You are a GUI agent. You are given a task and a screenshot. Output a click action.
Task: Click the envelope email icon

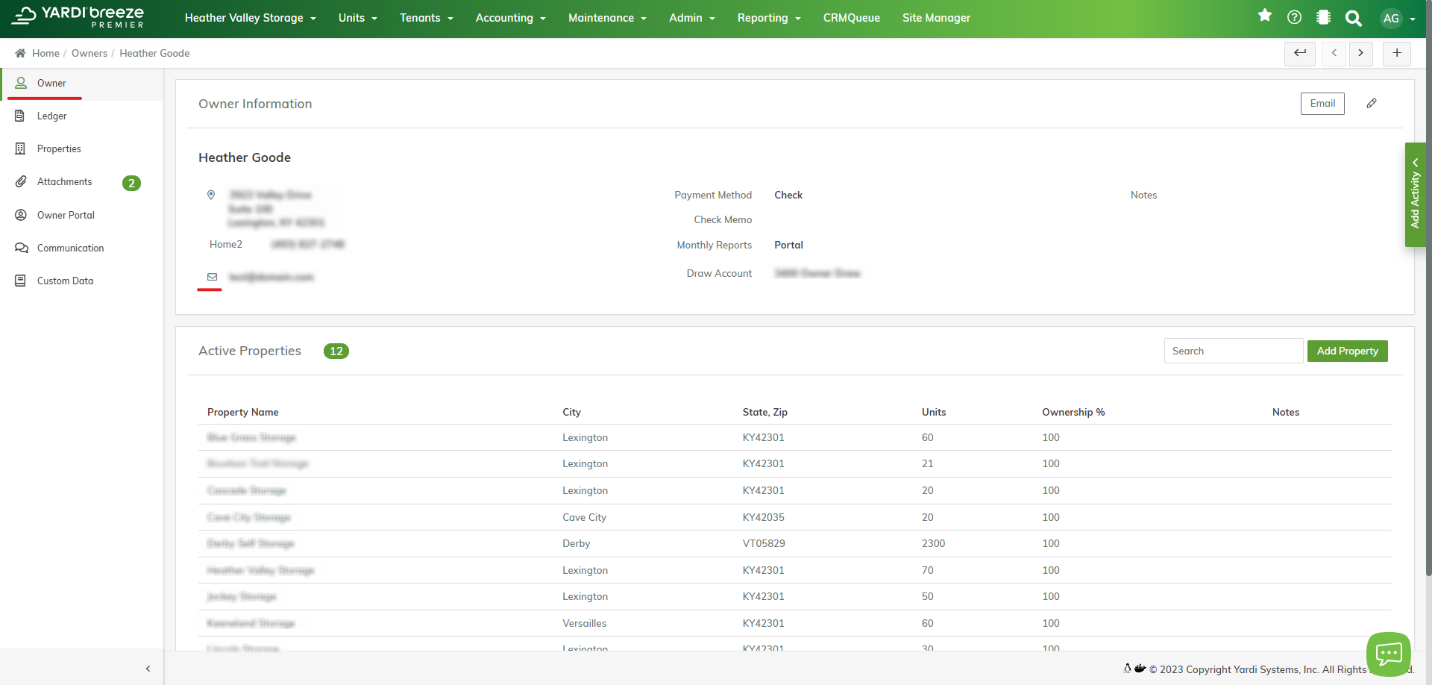[x=212, y=276]
